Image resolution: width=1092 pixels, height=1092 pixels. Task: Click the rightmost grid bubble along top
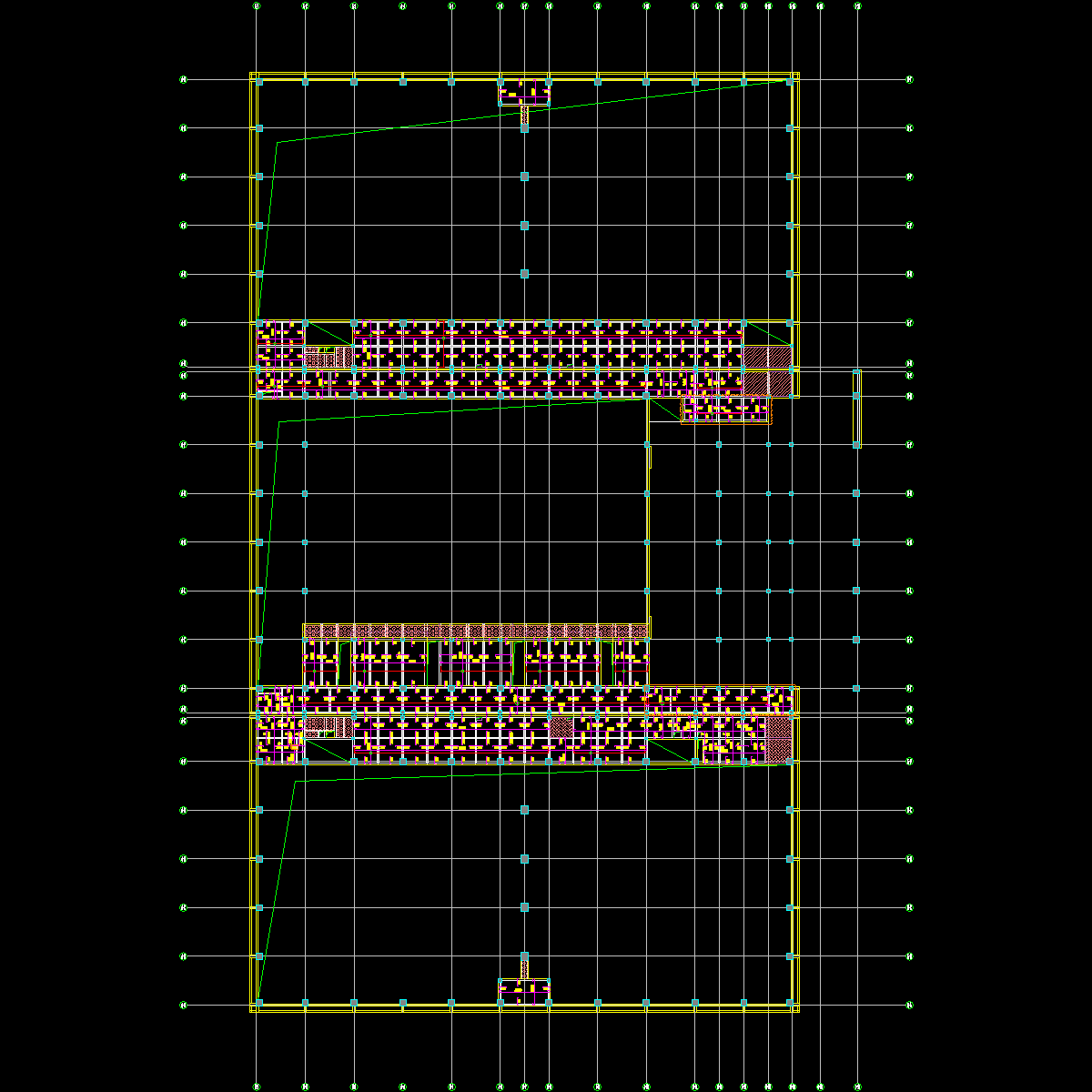[x=857, y=5]
